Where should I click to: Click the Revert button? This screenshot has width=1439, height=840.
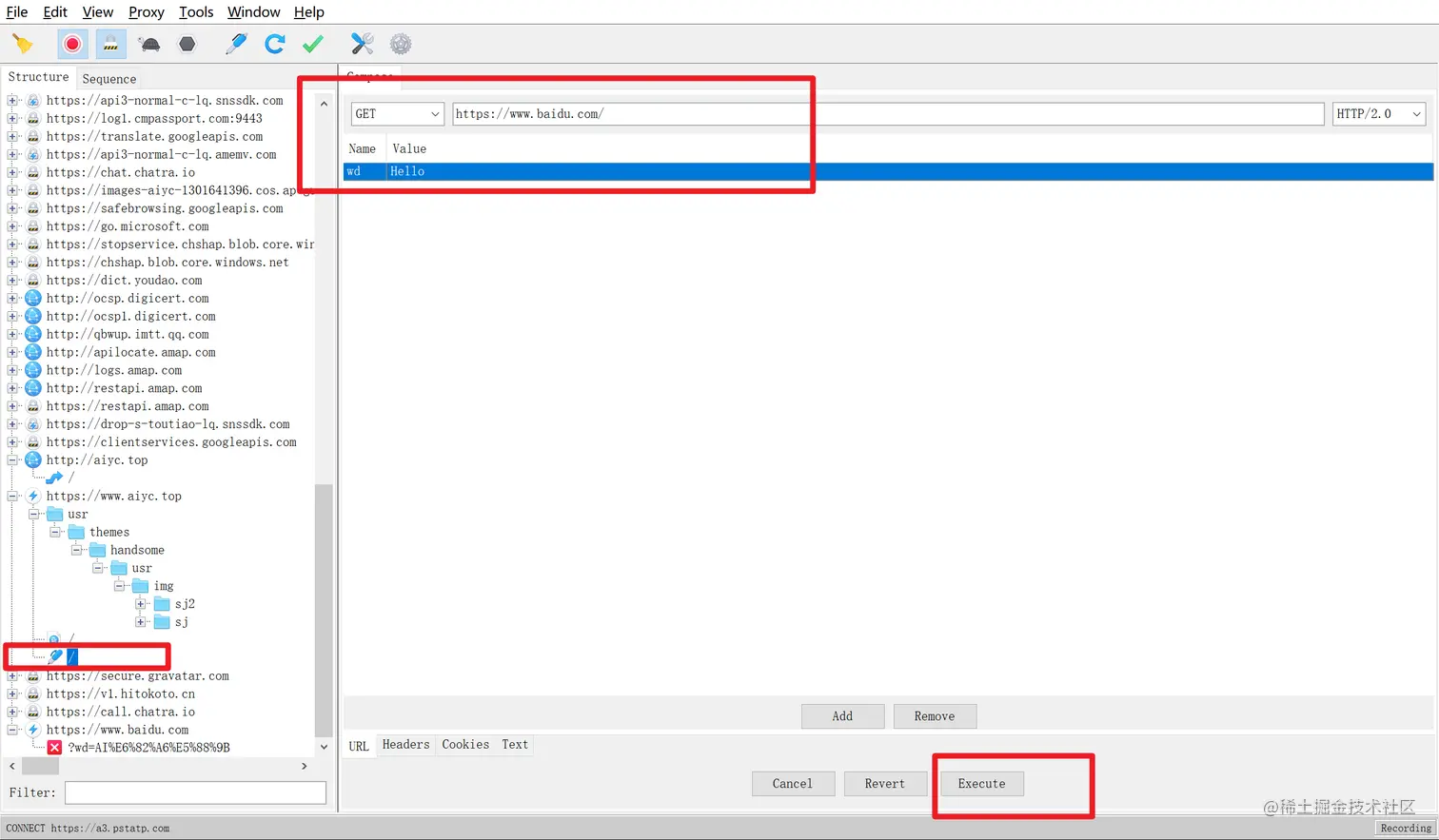[885, 784]
